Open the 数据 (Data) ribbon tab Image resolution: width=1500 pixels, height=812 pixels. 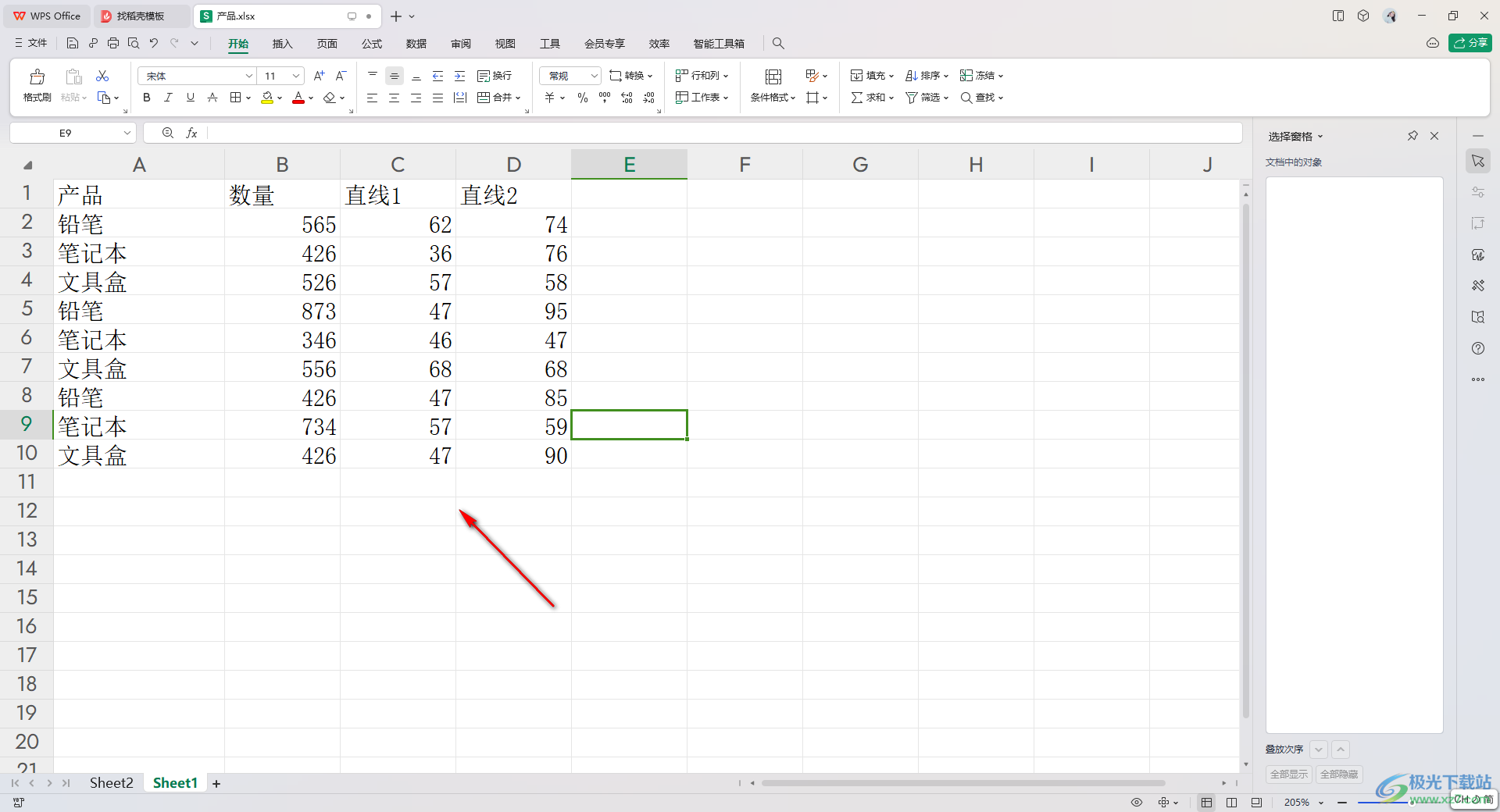[x=416, y=44]
